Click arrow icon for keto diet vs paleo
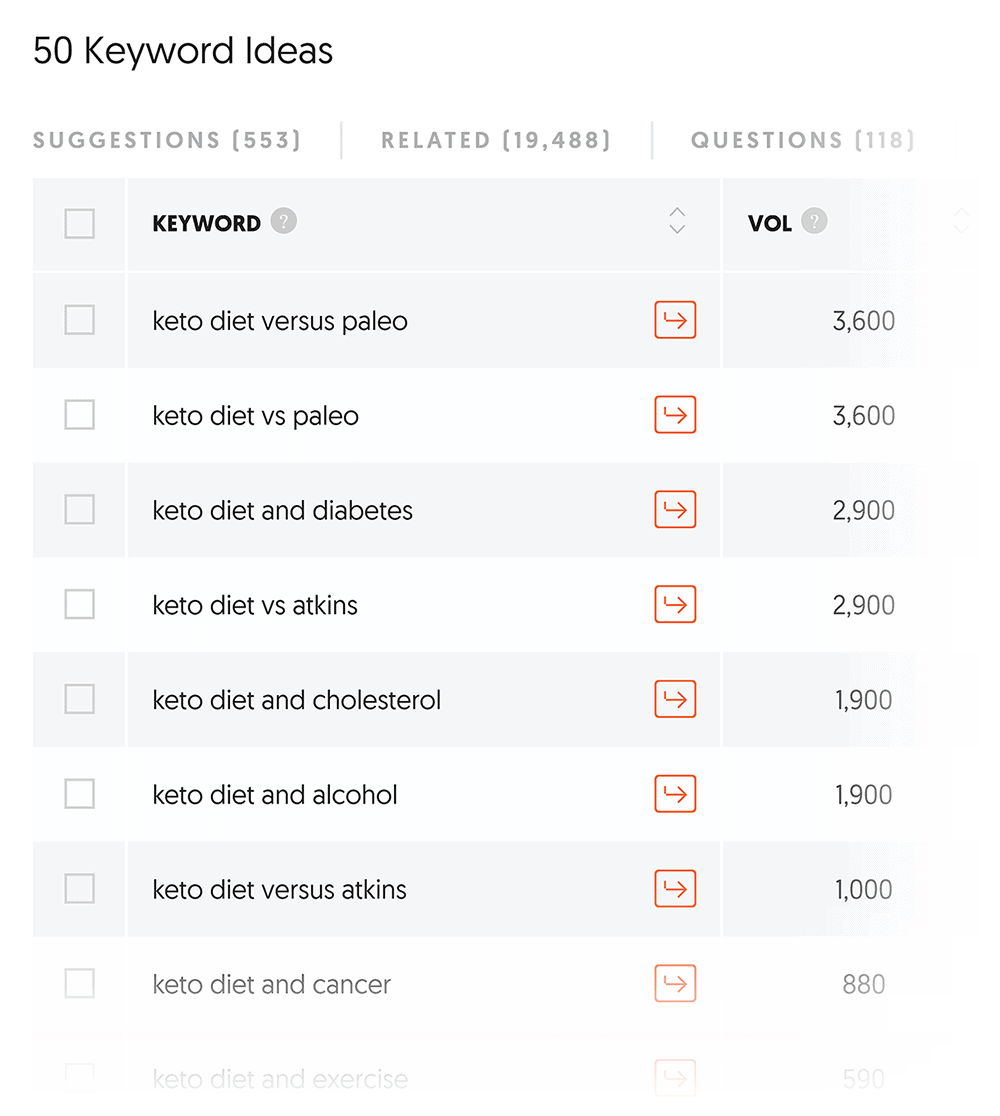The width and height of the screenshot is (1000, 1116). [x=675, y=415]
